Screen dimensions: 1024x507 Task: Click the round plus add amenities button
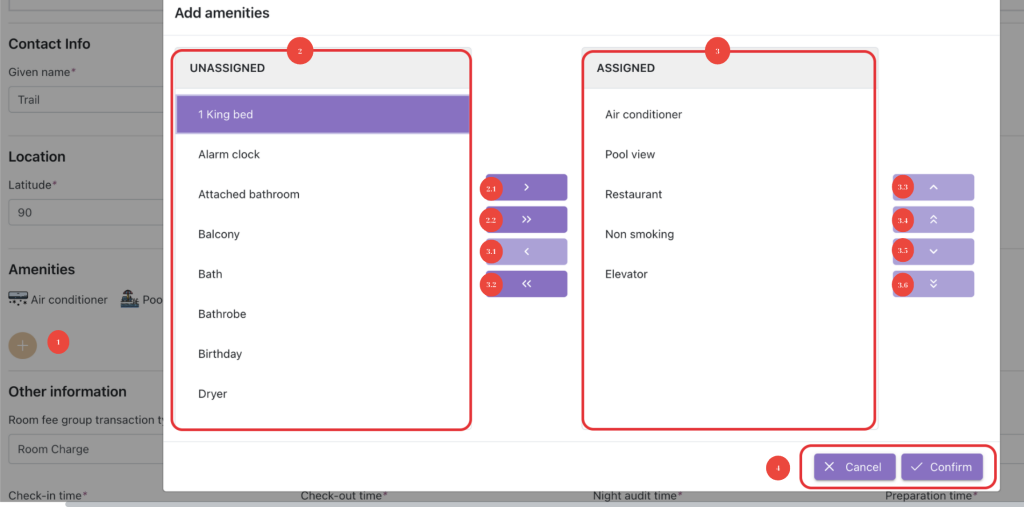(x=23, y=345)
